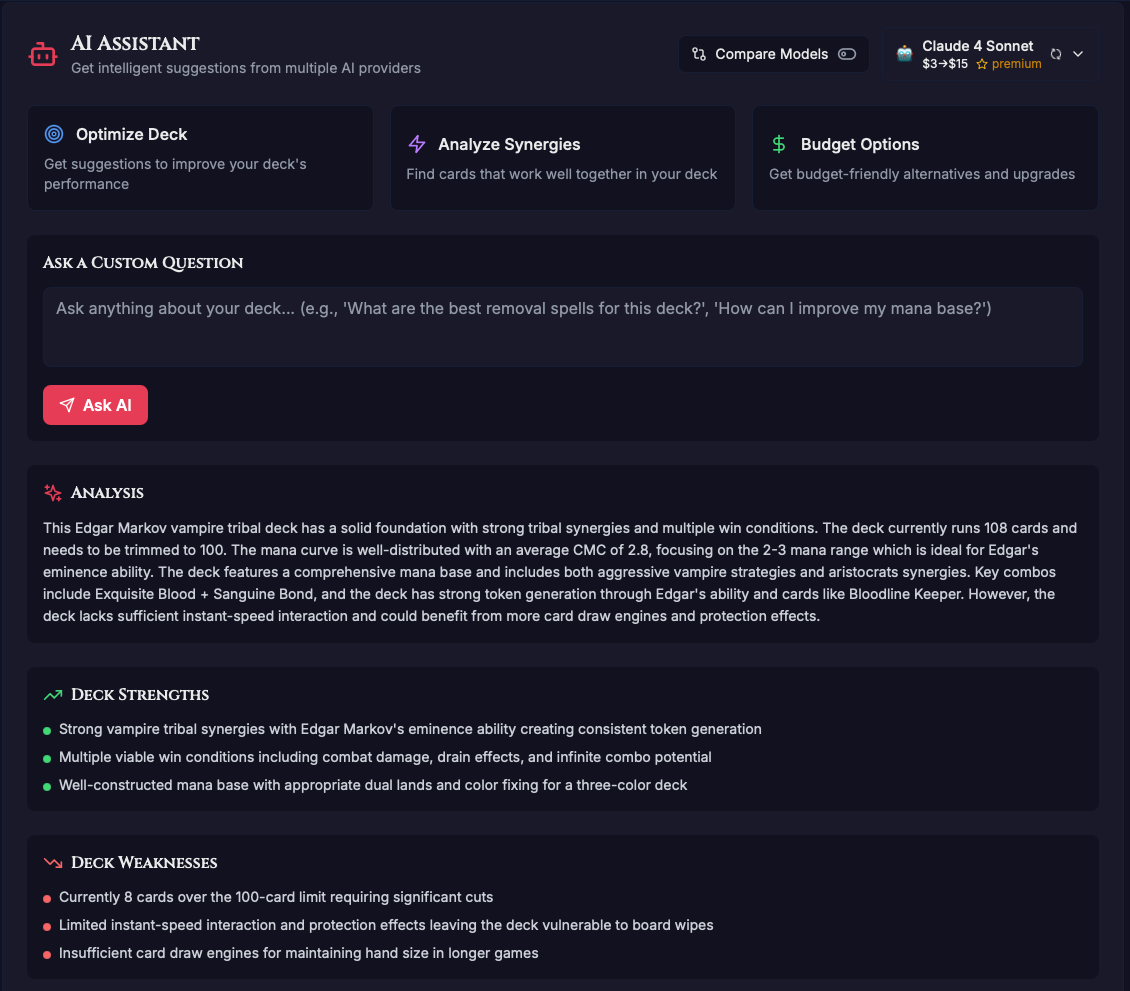Click the trending-down icon by Deck Weaknesses
The width and height of the screenshot is (1130, 991).
53,862
